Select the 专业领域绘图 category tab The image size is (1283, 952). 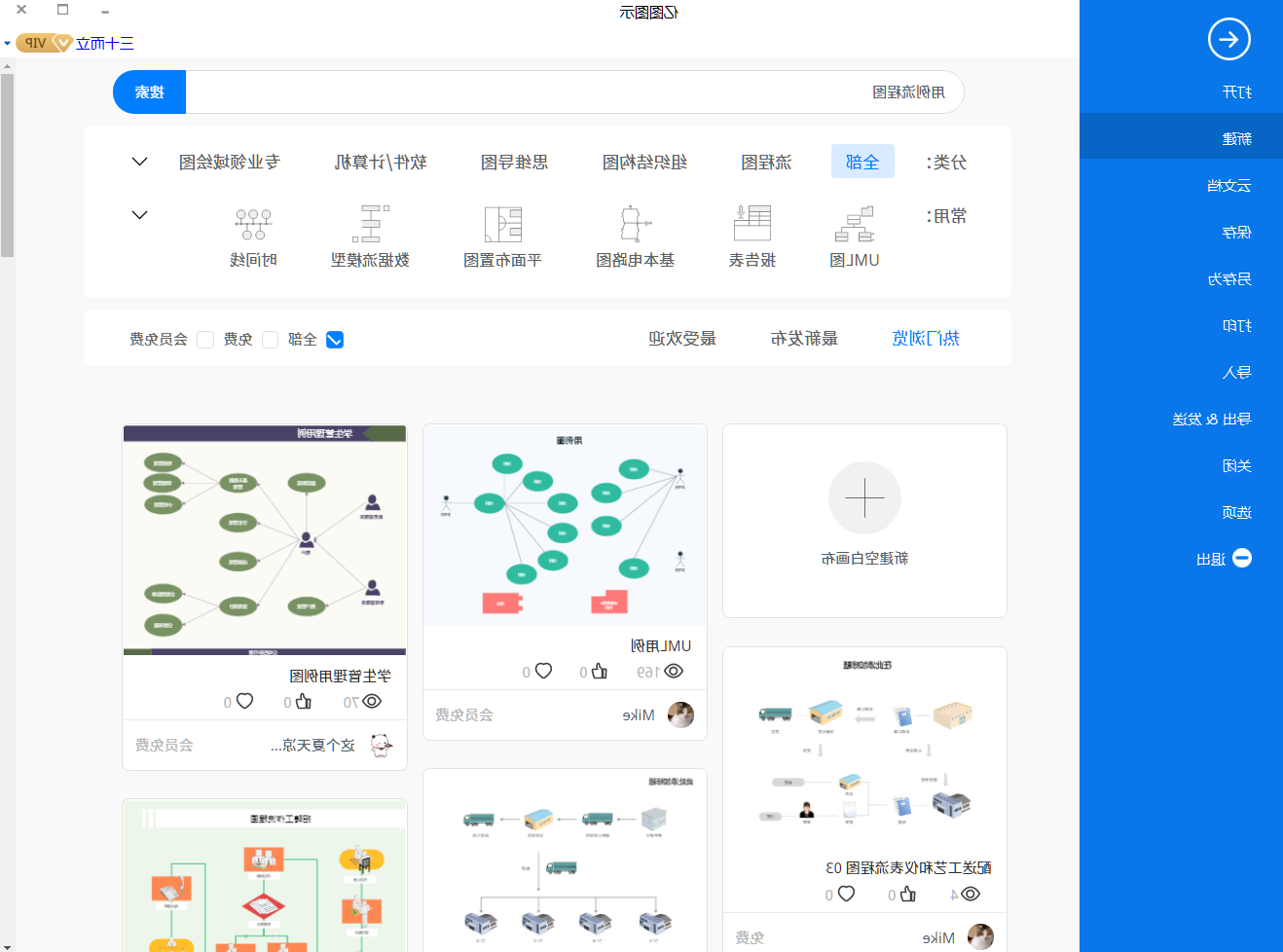(x=229, y=163)
